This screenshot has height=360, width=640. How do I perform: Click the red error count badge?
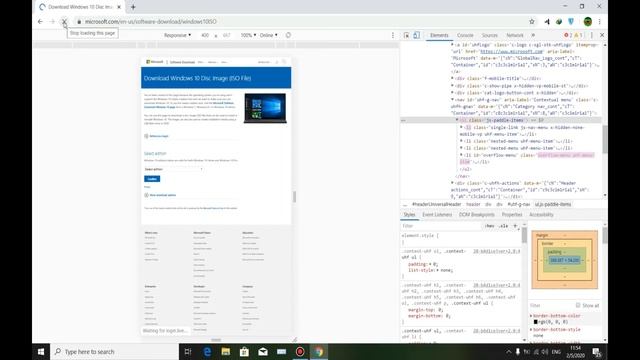(x=568, y=35)
